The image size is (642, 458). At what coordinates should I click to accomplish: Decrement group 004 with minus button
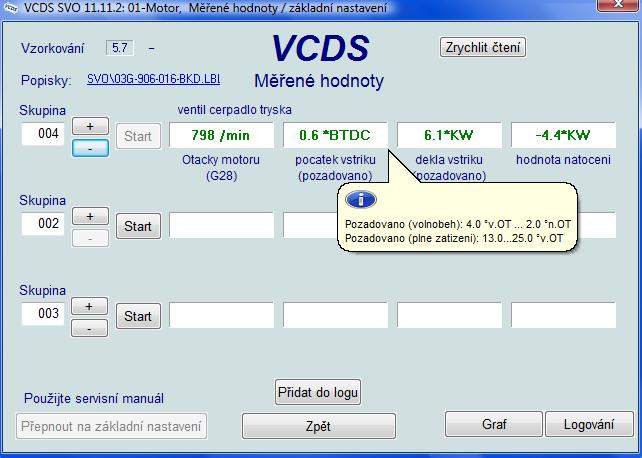[x=90, y=147]
